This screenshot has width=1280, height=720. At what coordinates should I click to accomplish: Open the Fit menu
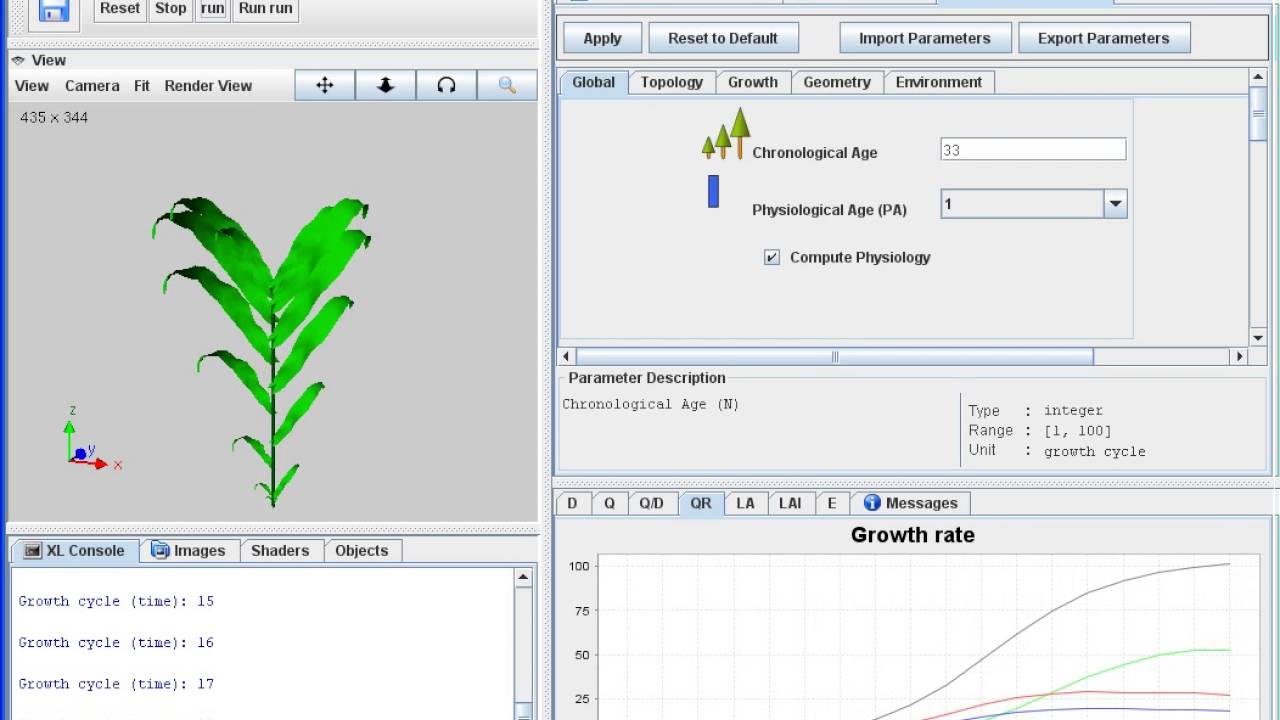tap(142, 86)
